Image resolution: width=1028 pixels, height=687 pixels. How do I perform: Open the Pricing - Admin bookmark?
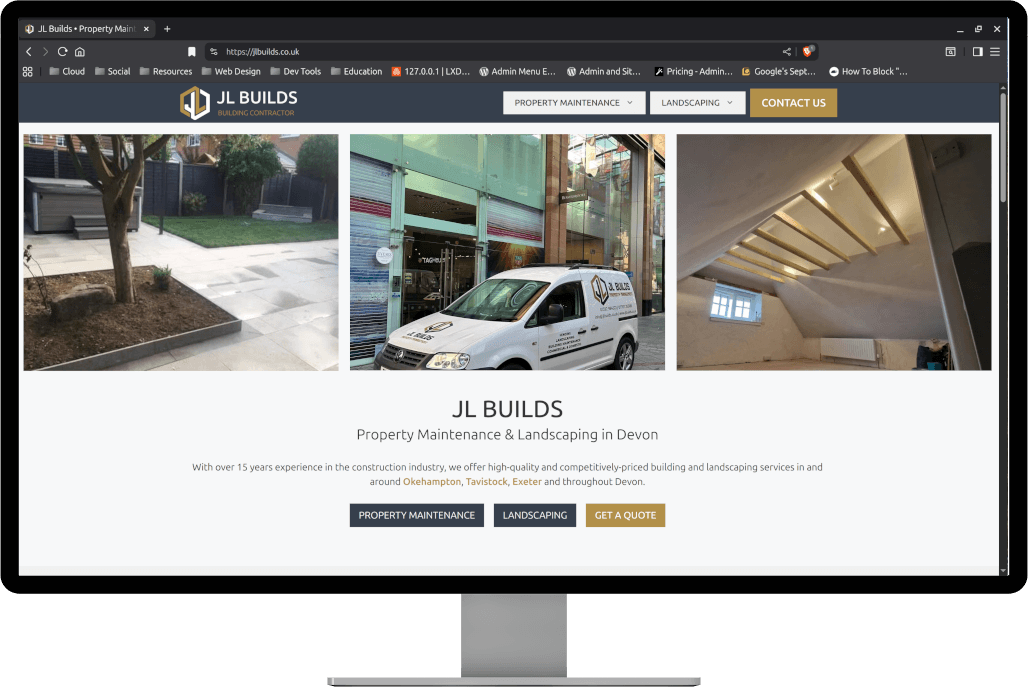click(x=693, y=72)
